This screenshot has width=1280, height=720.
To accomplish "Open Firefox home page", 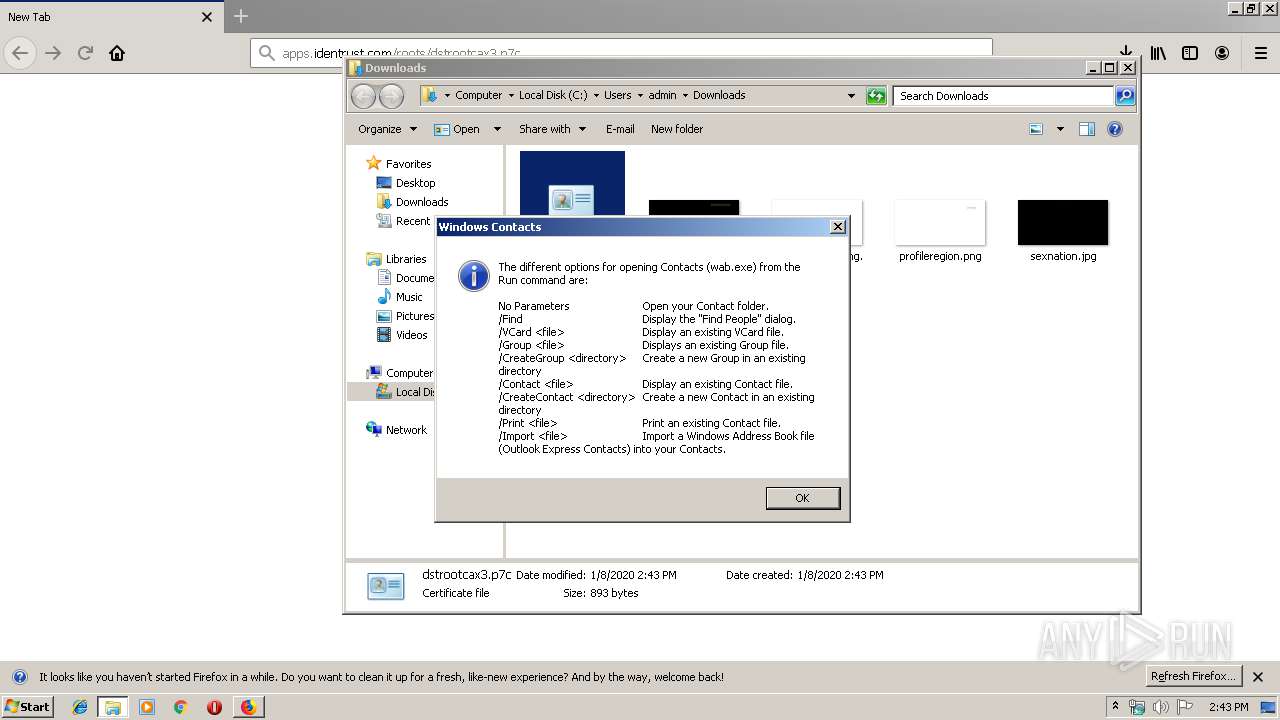I will (x=117, y=53).
